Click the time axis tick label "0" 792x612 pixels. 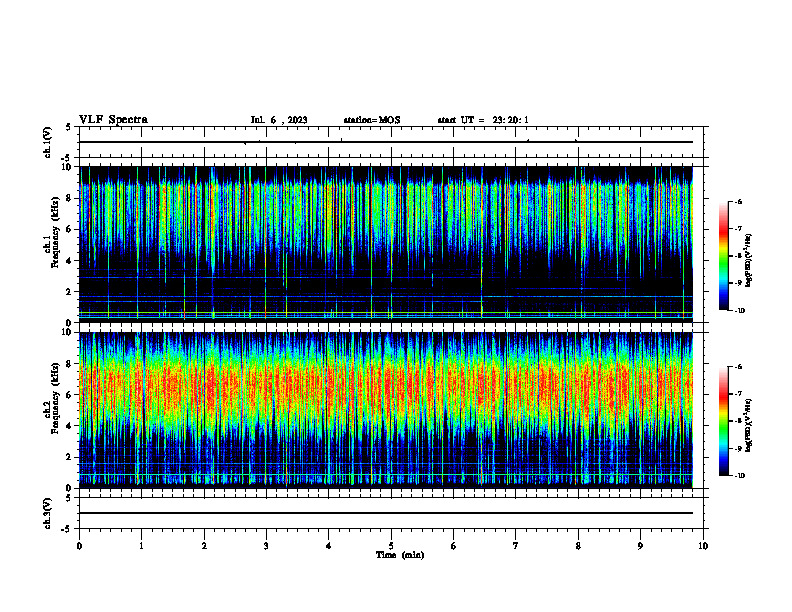click(x=79, y=546)
